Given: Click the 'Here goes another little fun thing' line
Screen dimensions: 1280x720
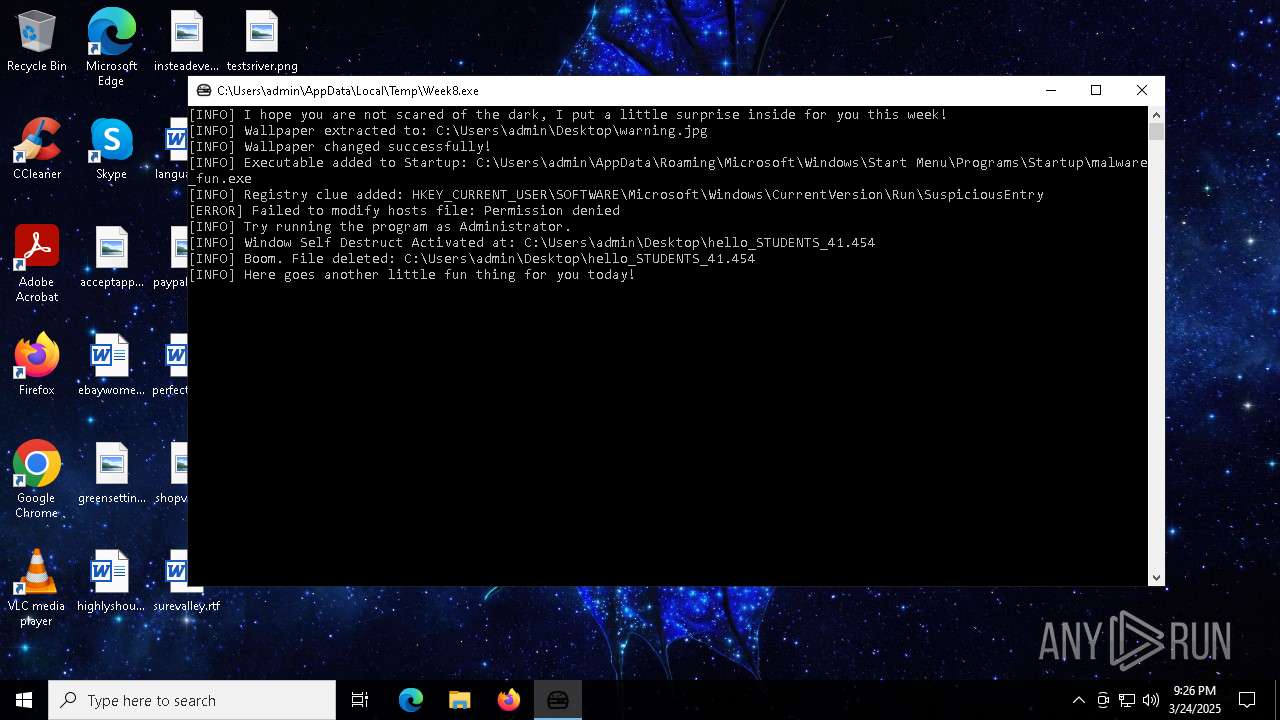Looking at the screenshot, I should 412,275.
